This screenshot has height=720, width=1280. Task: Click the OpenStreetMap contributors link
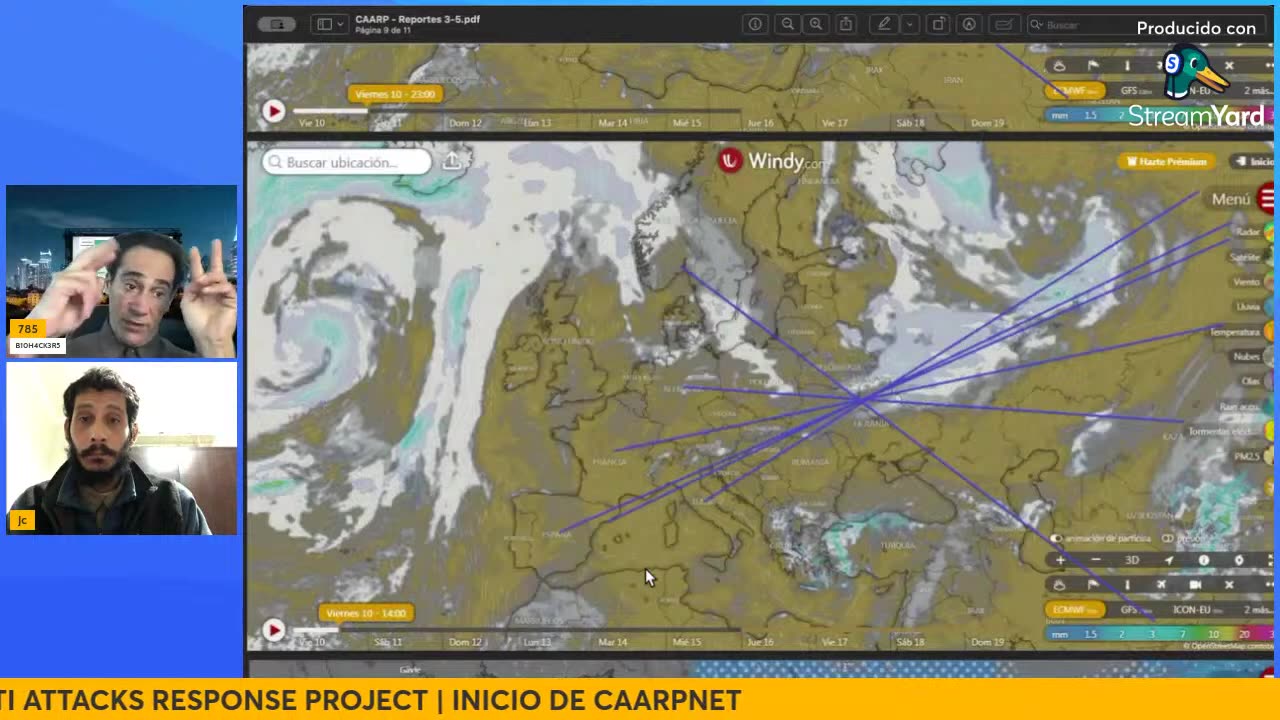1229,646
